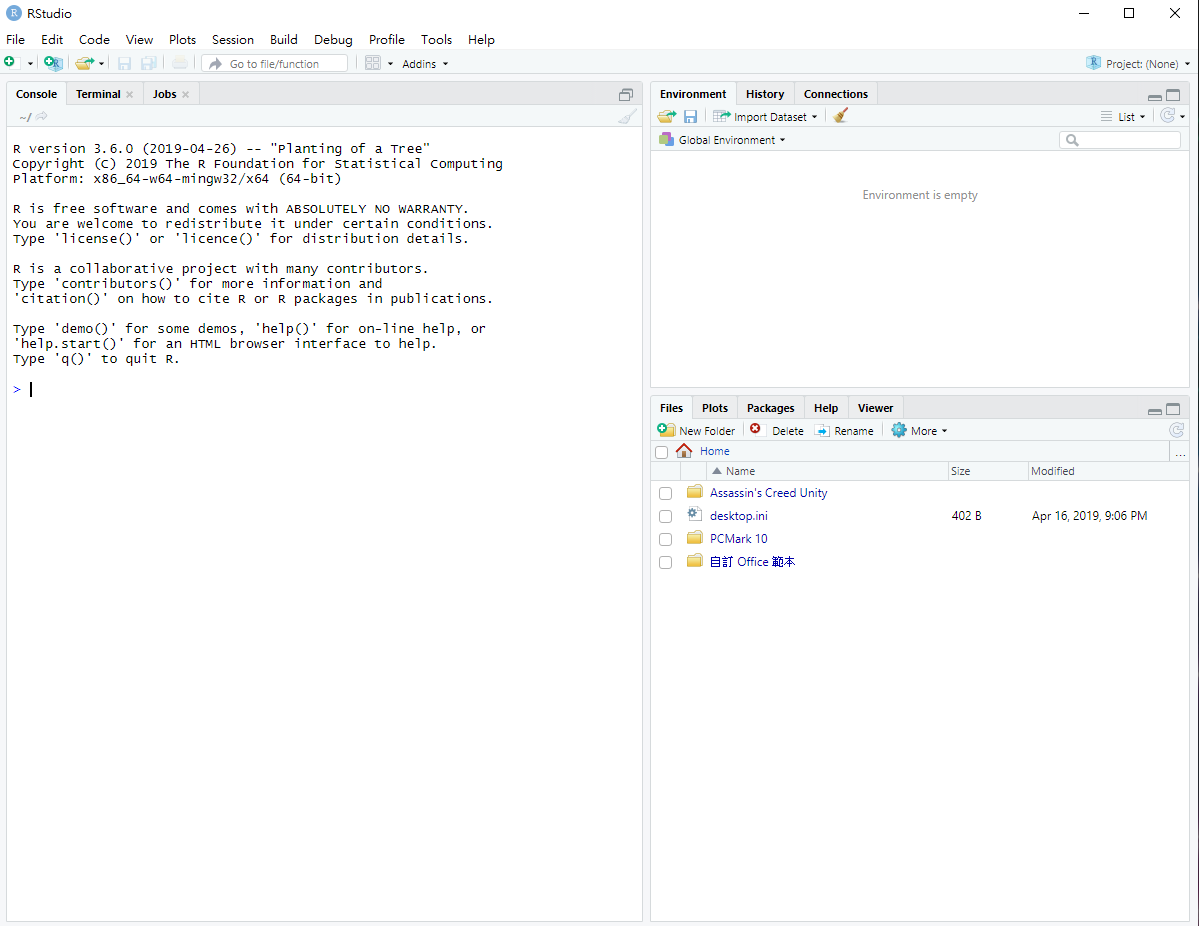Click the Rename button
Viewport: 1199px width, 926px height.
(844, 431)
